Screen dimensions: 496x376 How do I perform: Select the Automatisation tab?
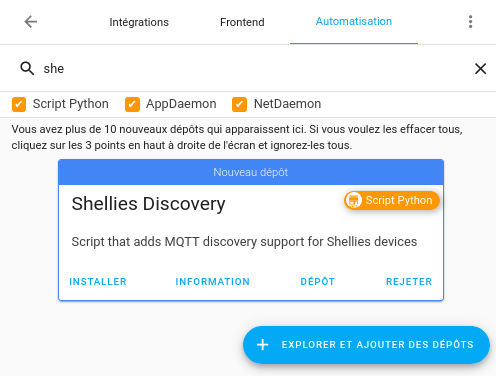click(x=354, y=22)
